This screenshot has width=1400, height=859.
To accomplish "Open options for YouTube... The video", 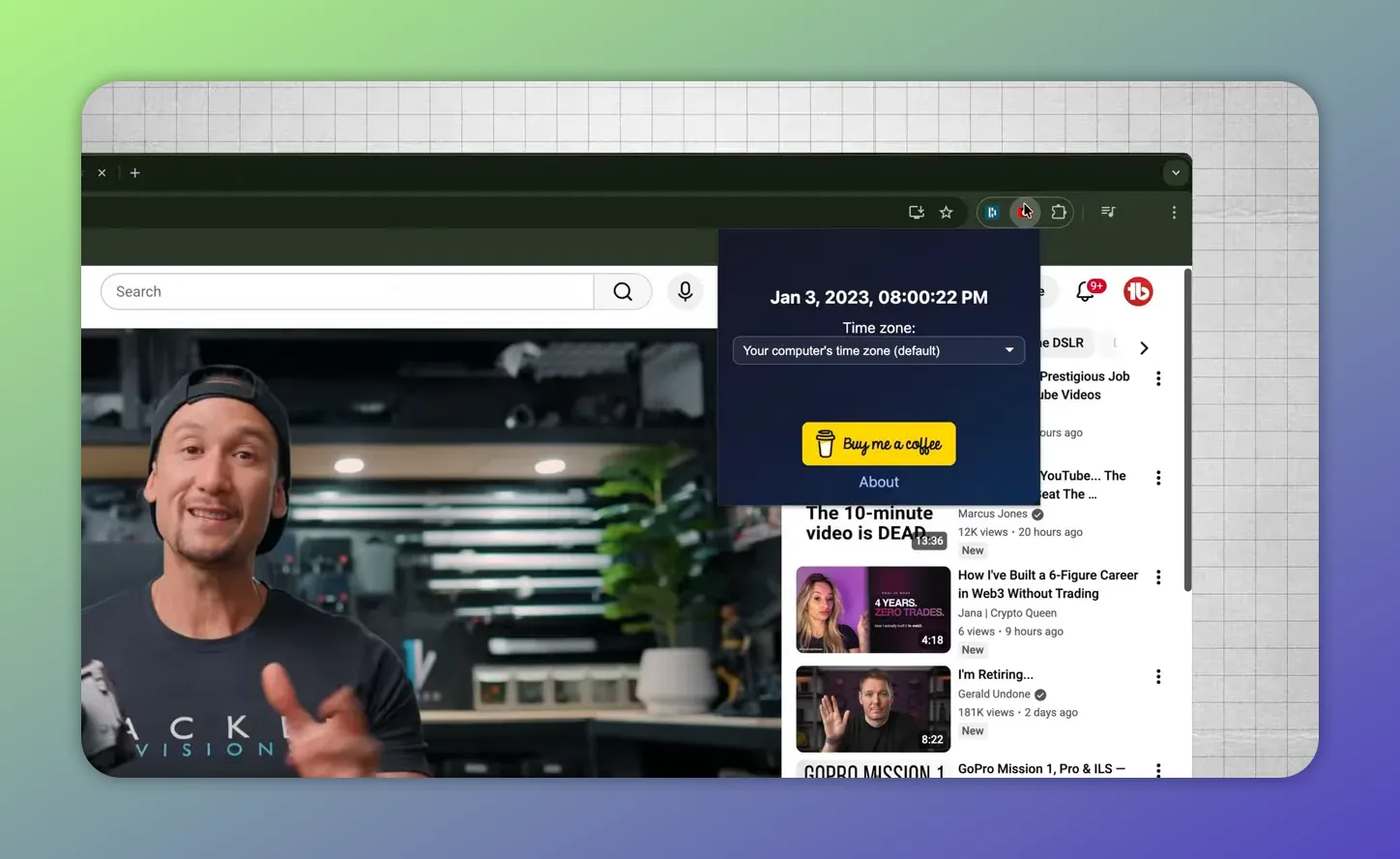I will point(1158,478).
